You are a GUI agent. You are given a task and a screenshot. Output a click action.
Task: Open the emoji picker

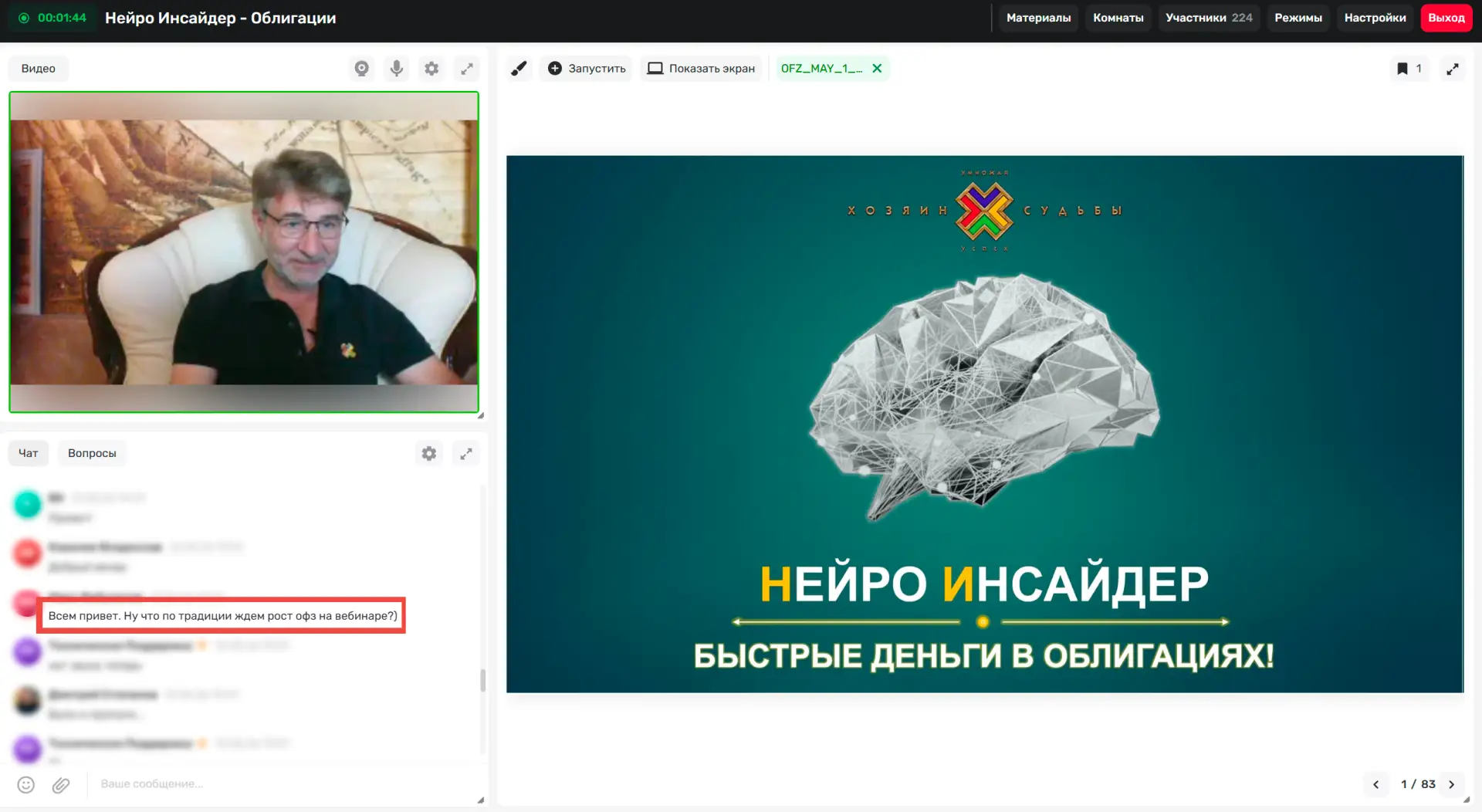[26, 785]
